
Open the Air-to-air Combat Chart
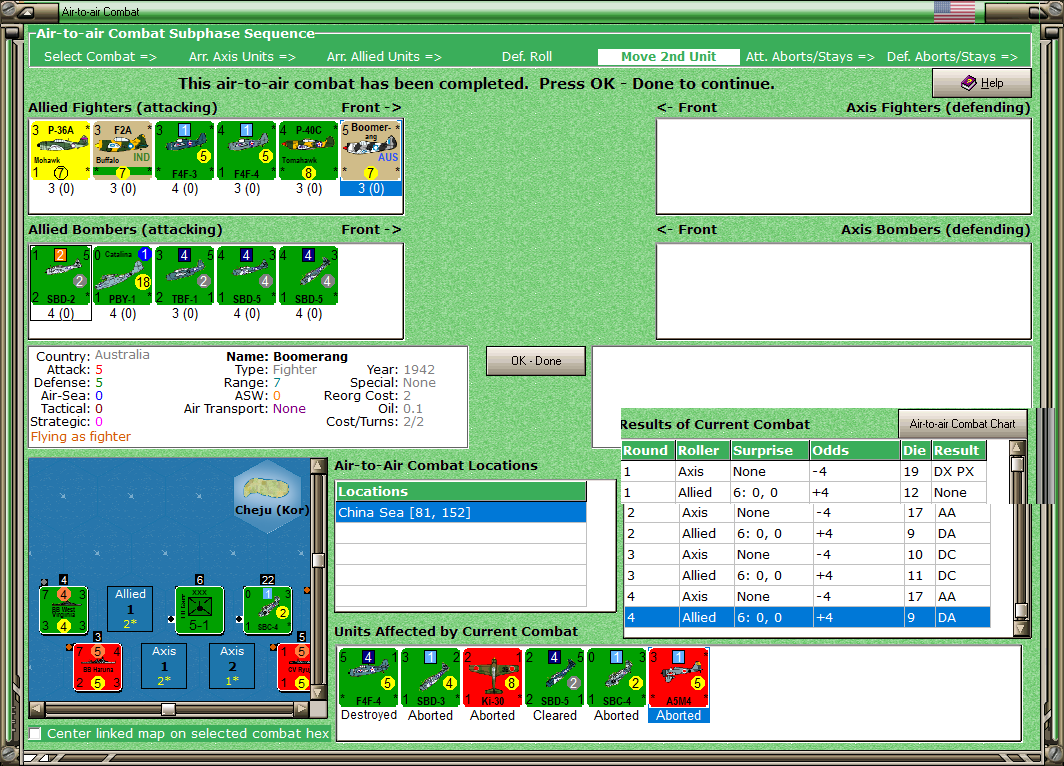click(x=962, y=424)
